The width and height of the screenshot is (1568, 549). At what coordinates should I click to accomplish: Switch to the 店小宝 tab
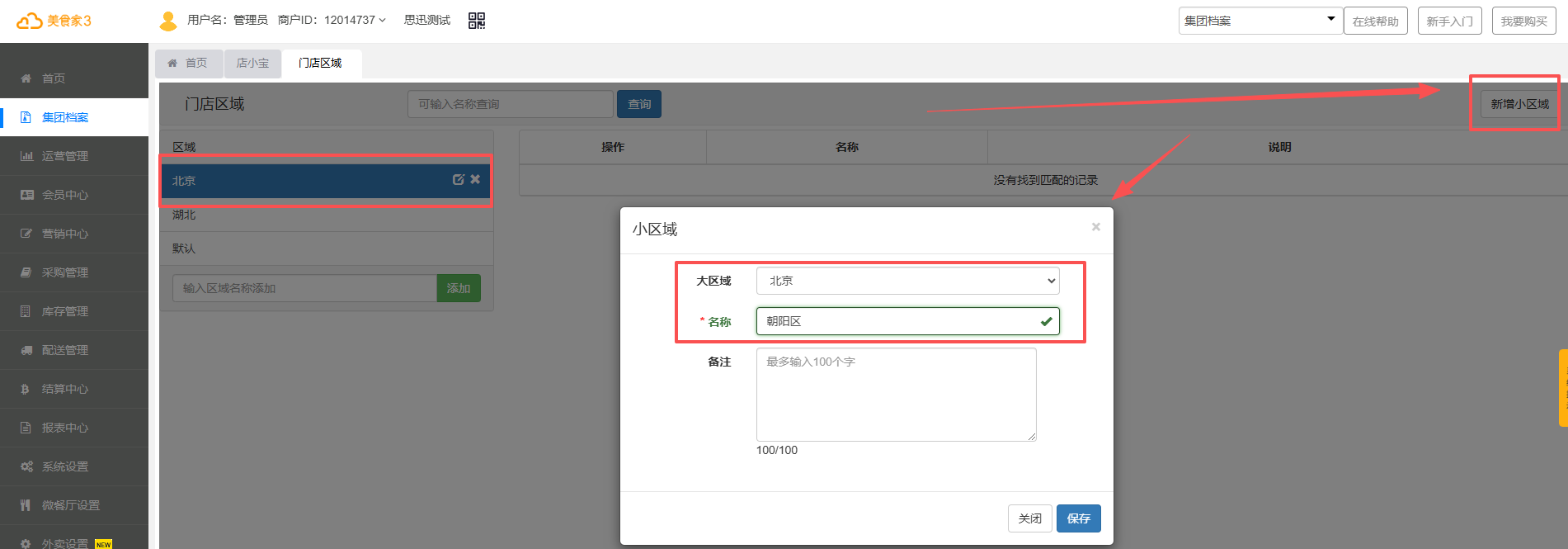(x=252, y=64)
